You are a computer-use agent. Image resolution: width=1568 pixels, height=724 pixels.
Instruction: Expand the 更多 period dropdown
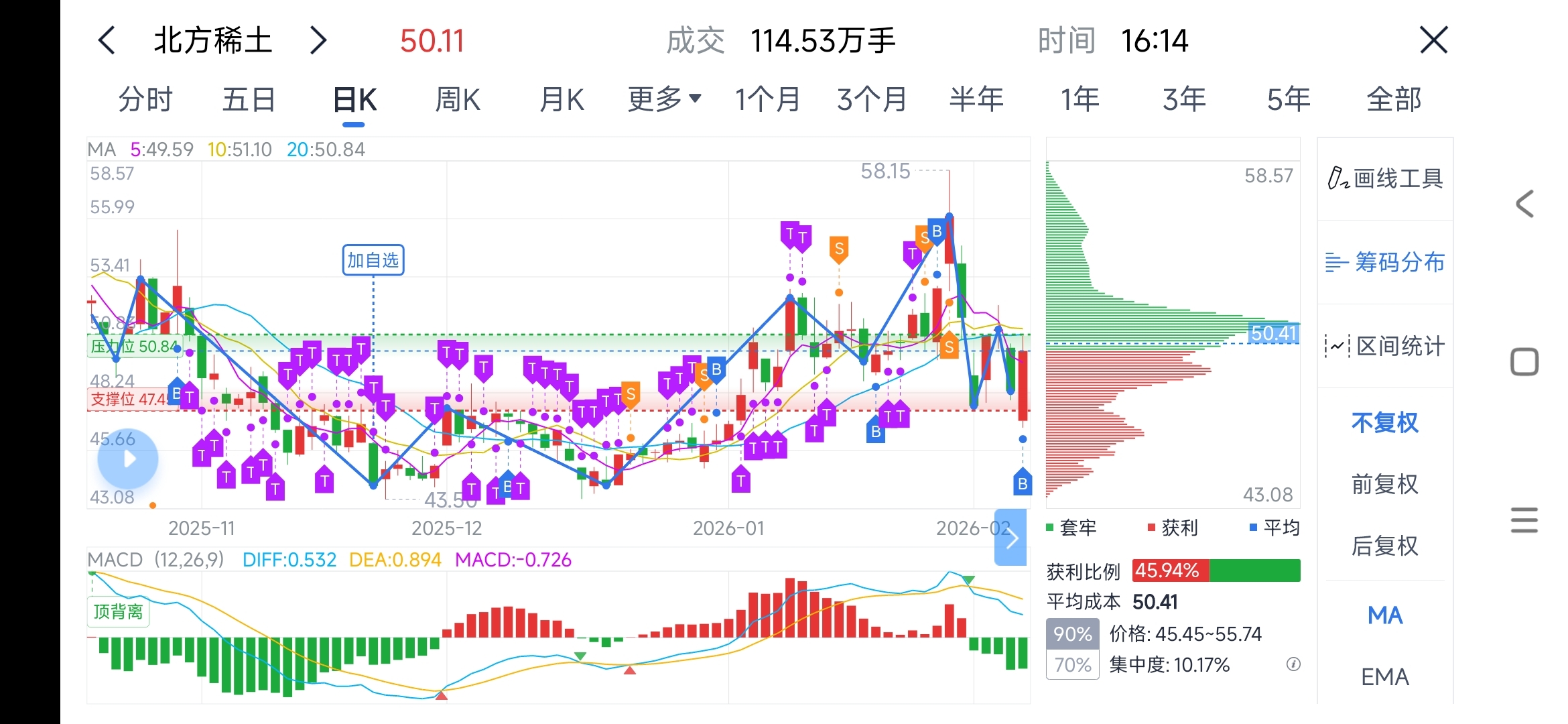pyautogui.click(x=664, y=99)
